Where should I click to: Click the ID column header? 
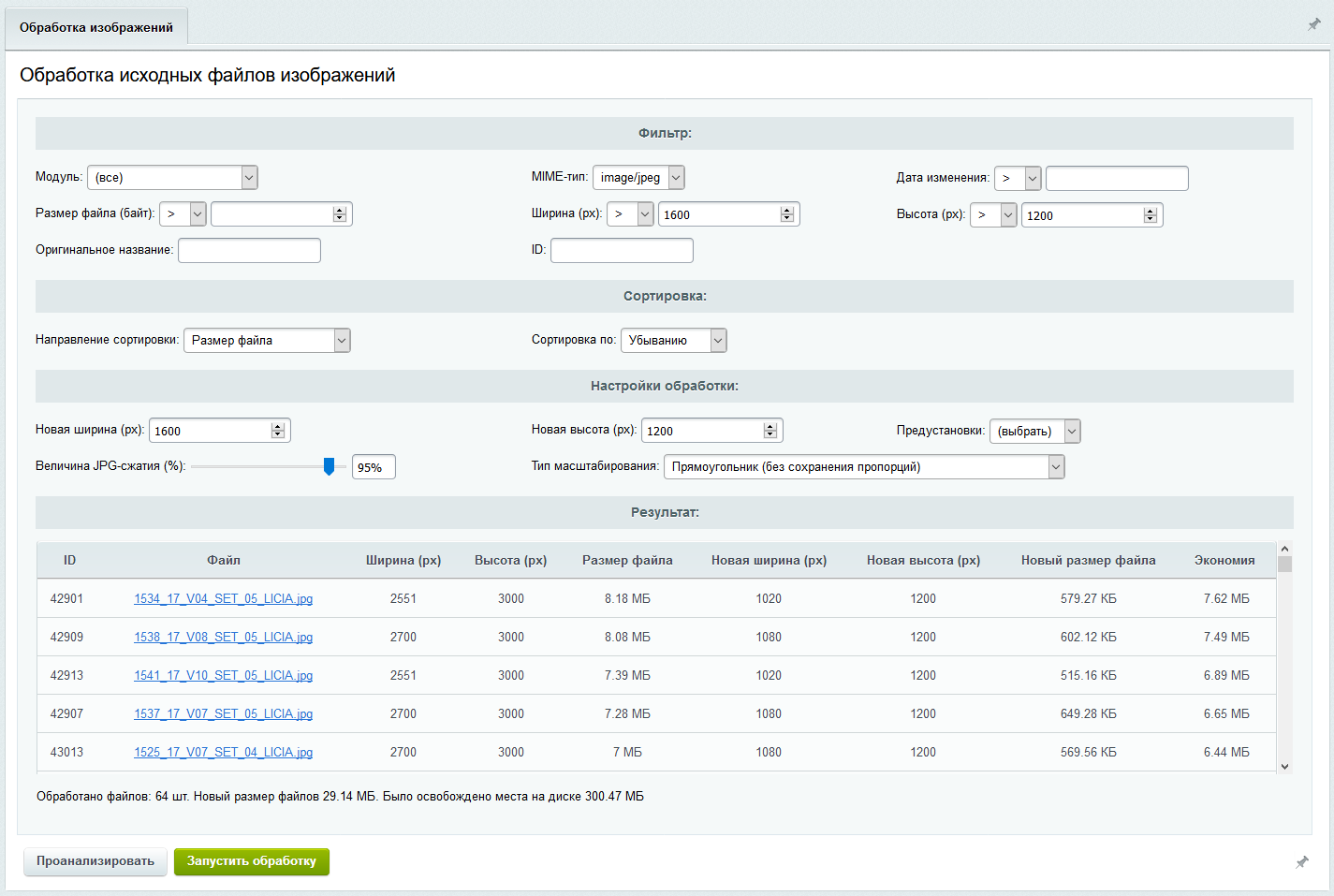click(69, 560)
